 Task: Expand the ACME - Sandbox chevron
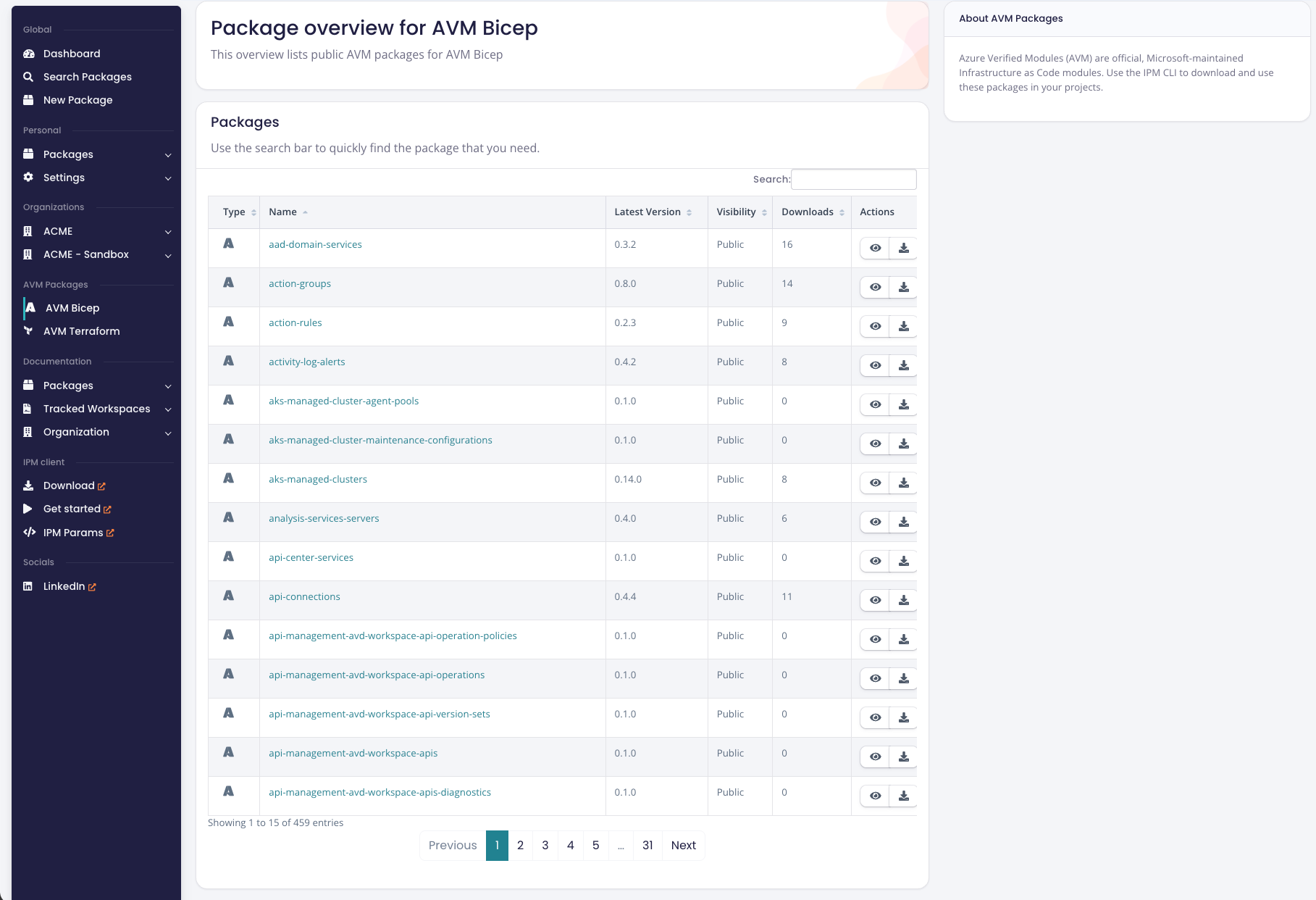tap(168, 255)
